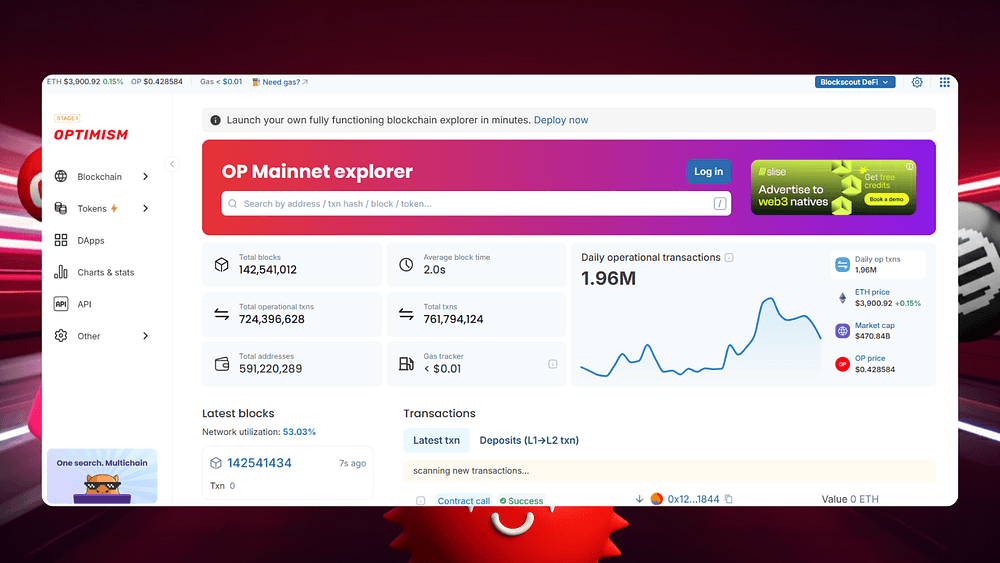Click the search by address input field
The width and height of the screenshot is (1000, 563).
click(476, 204)
